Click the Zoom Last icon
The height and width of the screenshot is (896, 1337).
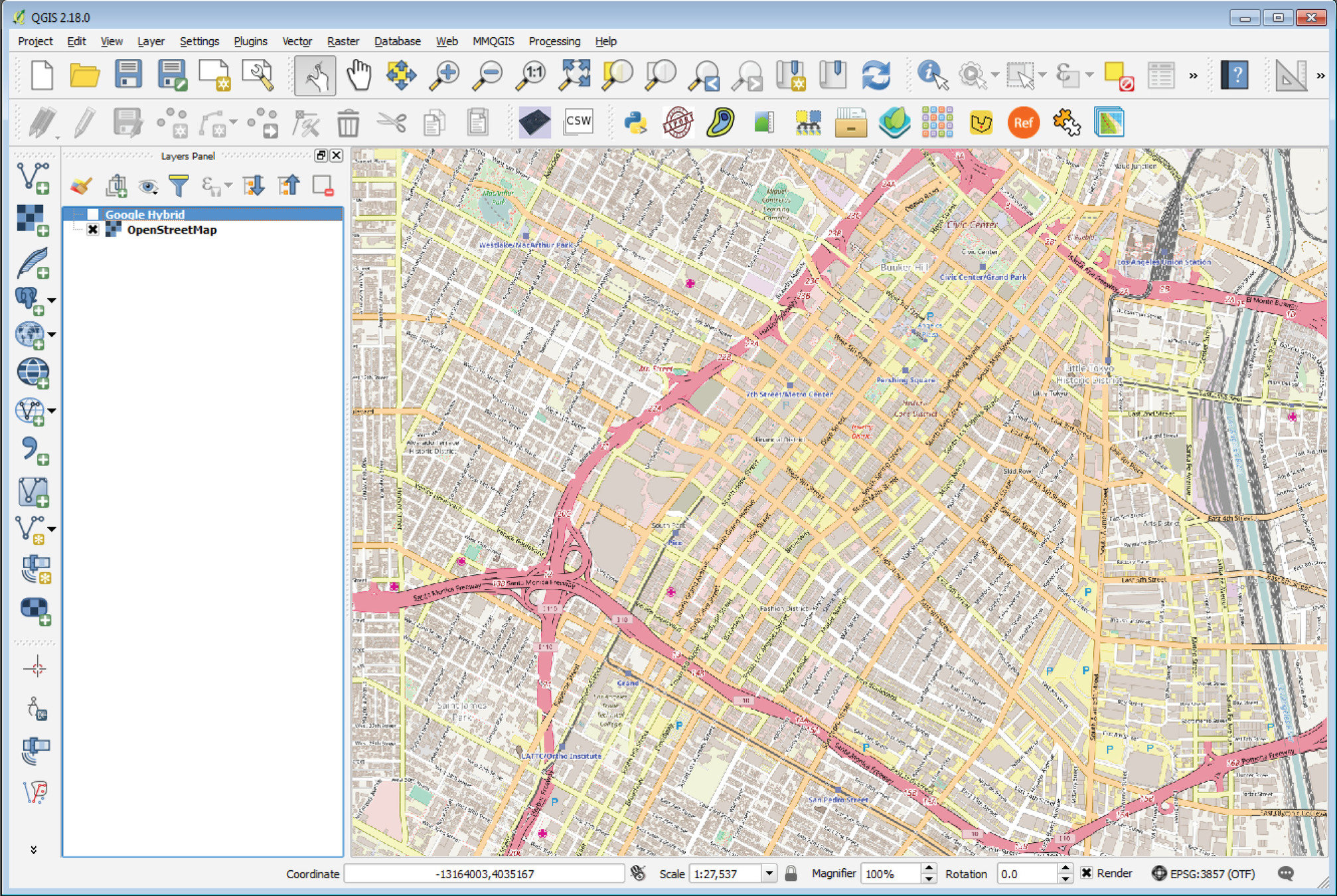click(704, 75)
